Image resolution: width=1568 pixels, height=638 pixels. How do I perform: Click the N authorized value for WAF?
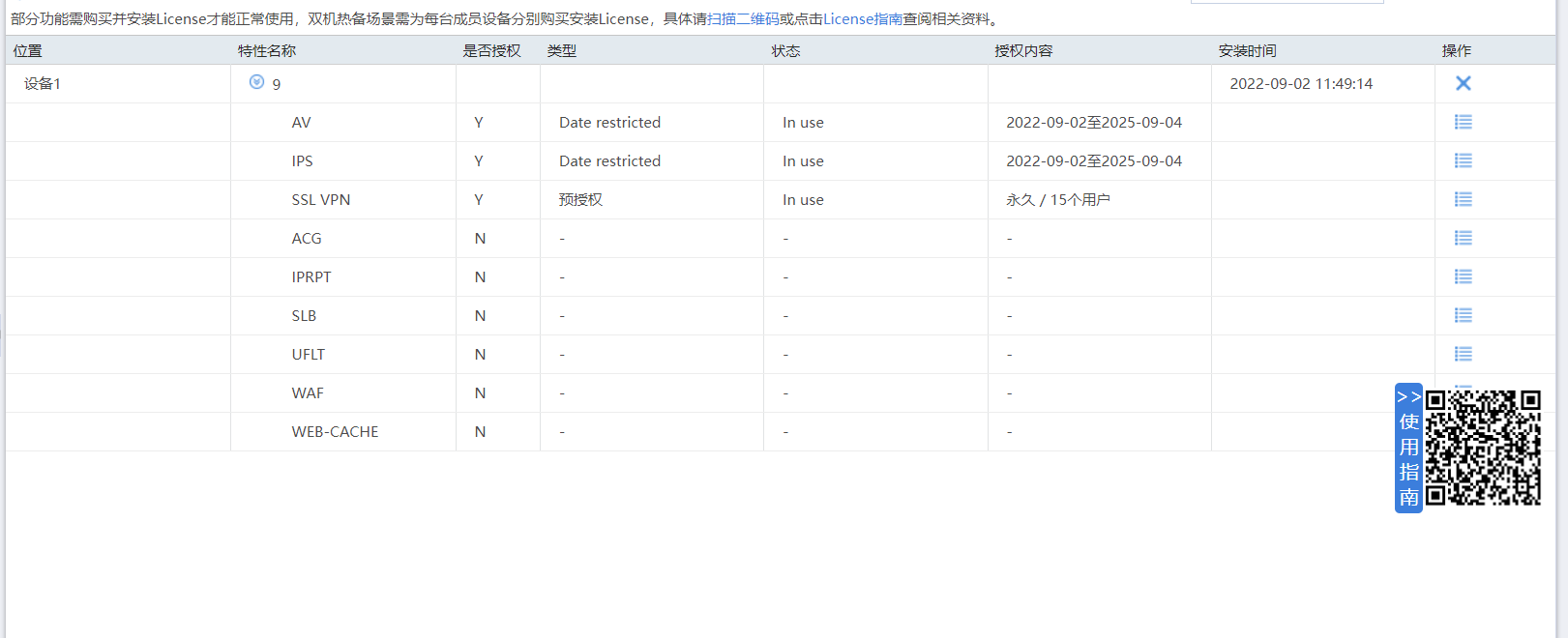pyautogui.click(x=480, y=393)
